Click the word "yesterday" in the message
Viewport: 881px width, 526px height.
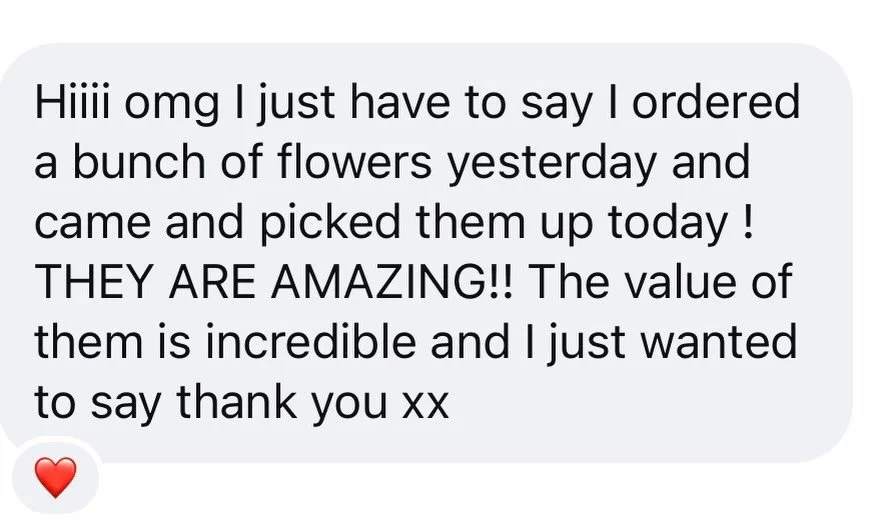coord(552,166)
